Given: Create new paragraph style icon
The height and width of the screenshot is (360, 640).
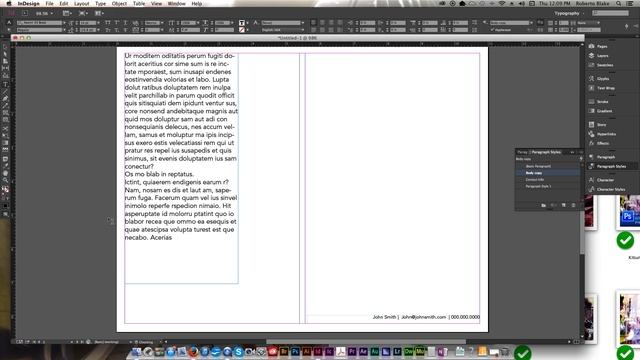Looking at the screenshot, I should pyautogui.click(x=564, y=205).
